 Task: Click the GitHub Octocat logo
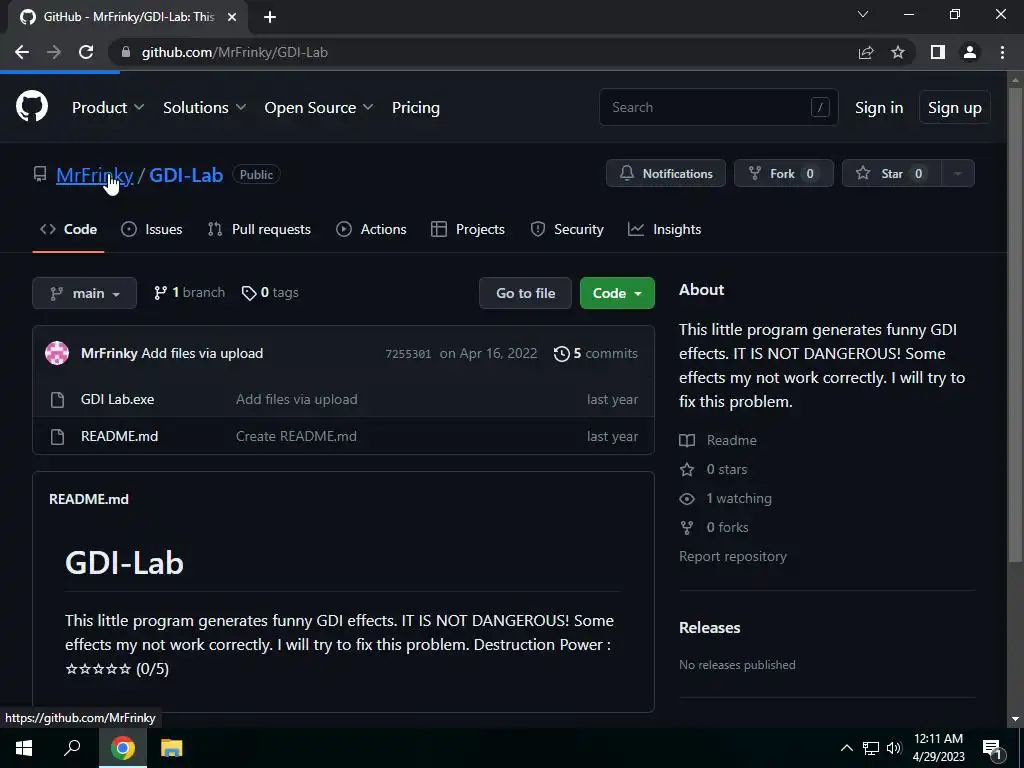(32, 106)
